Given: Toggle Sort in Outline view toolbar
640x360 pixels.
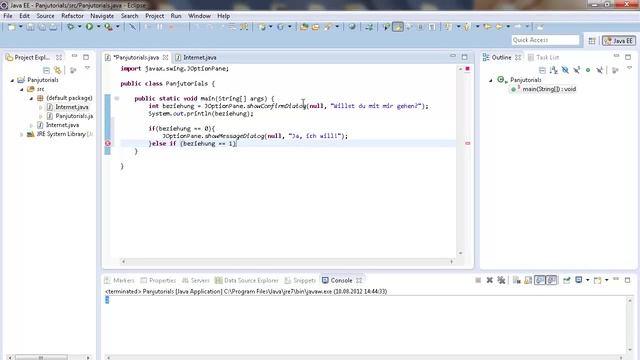Looking at the screenshot, I should pyautogui.click(x=553, y=70).
